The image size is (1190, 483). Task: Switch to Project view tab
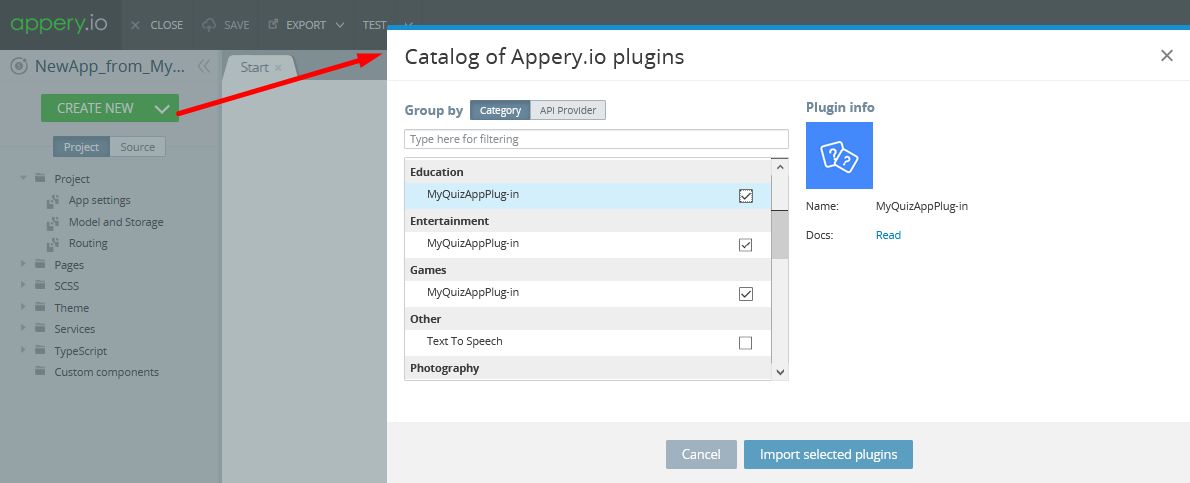tap(81, 147)
